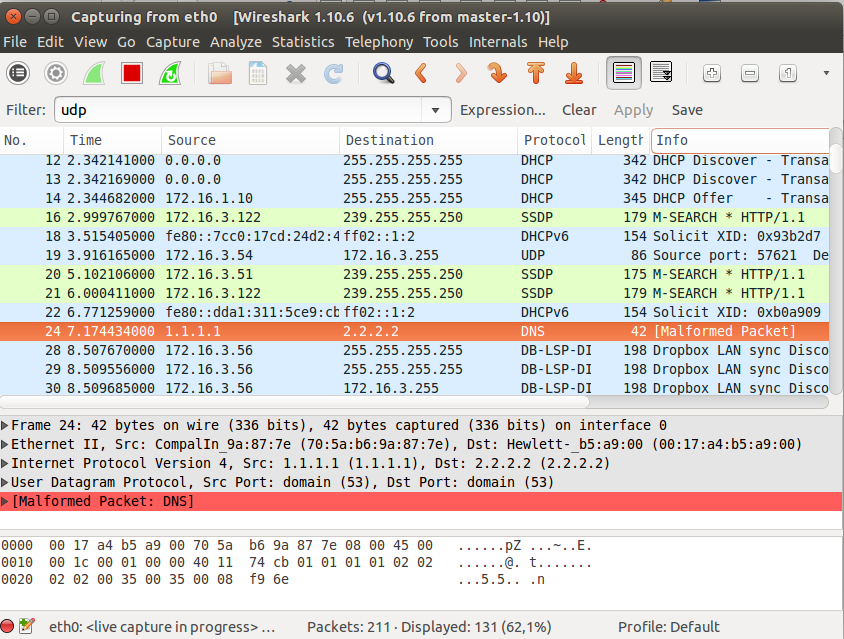Expand the Ethernet II tree row
Screen dimensions: 844x639
tap(6, 444)
